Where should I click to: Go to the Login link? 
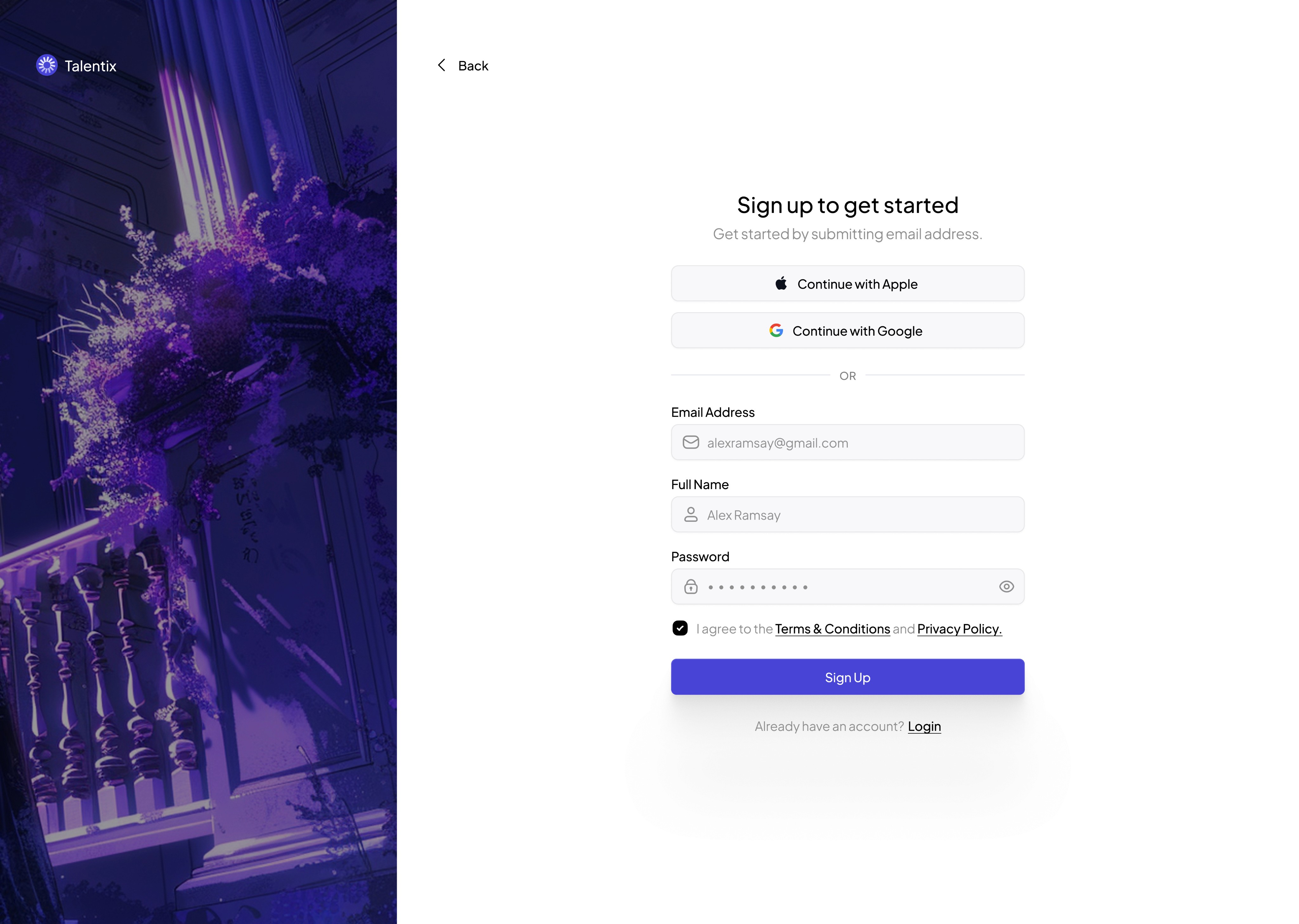(924, 727)
